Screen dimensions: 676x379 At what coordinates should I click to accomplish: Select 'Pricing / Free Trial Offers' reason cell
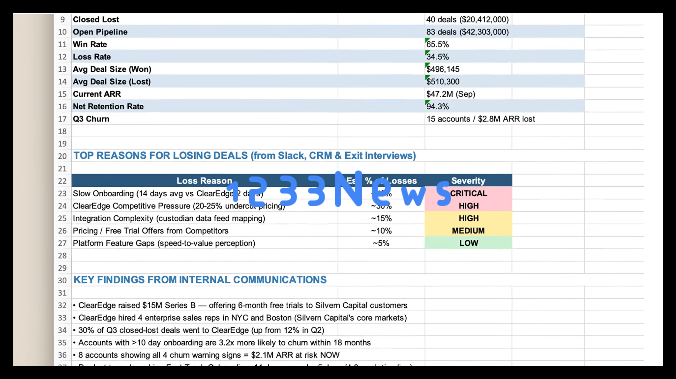205,231
